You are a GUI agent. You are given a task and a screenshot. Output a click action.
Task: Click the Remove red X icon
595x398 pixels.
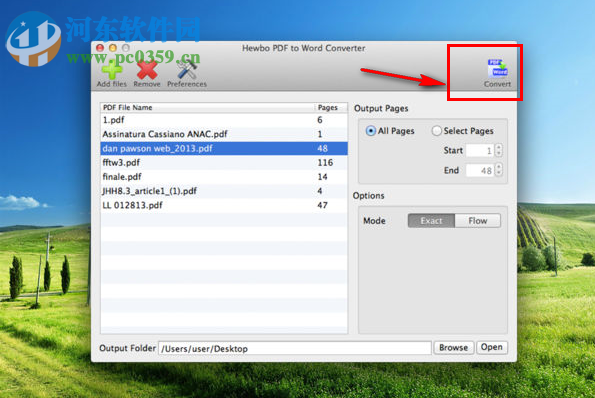coord(147,69)
